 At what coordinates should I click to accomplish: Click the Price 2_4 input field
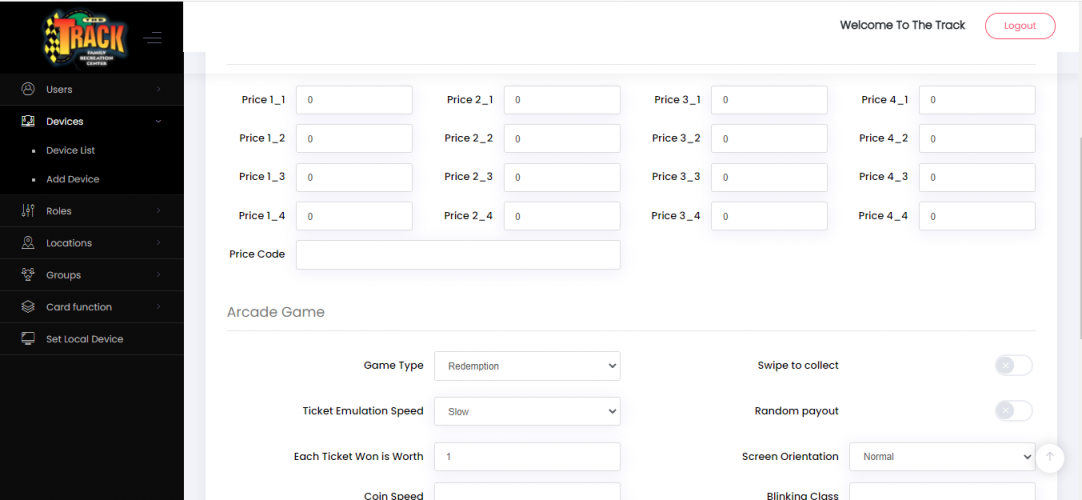[562, 216]
